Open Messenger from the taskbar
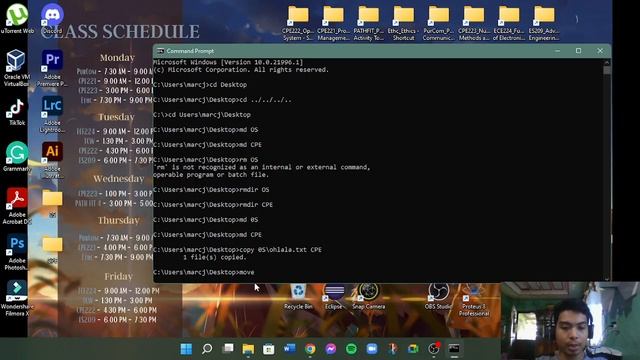 tap(331, 349)
